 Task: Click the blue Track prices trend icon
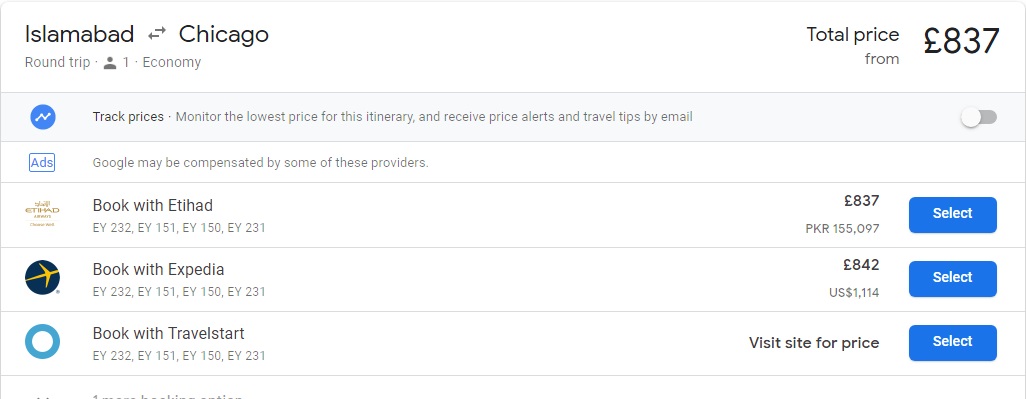[x=43, y=117]
